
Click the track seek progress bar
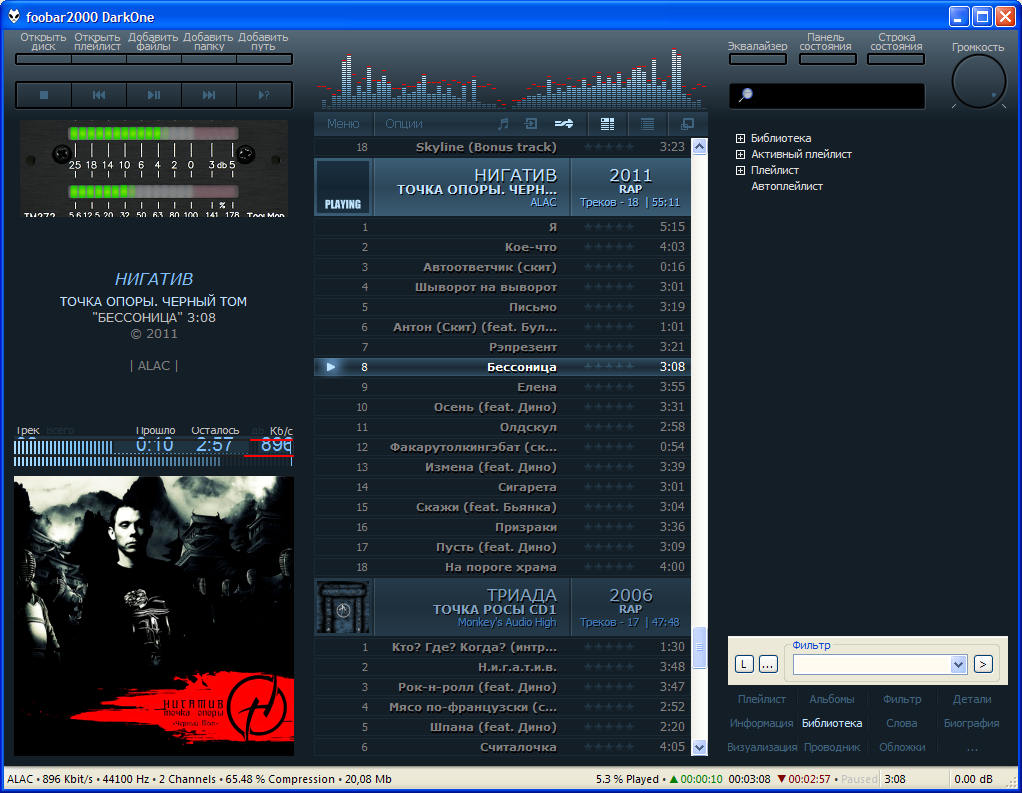click(153, 462)
